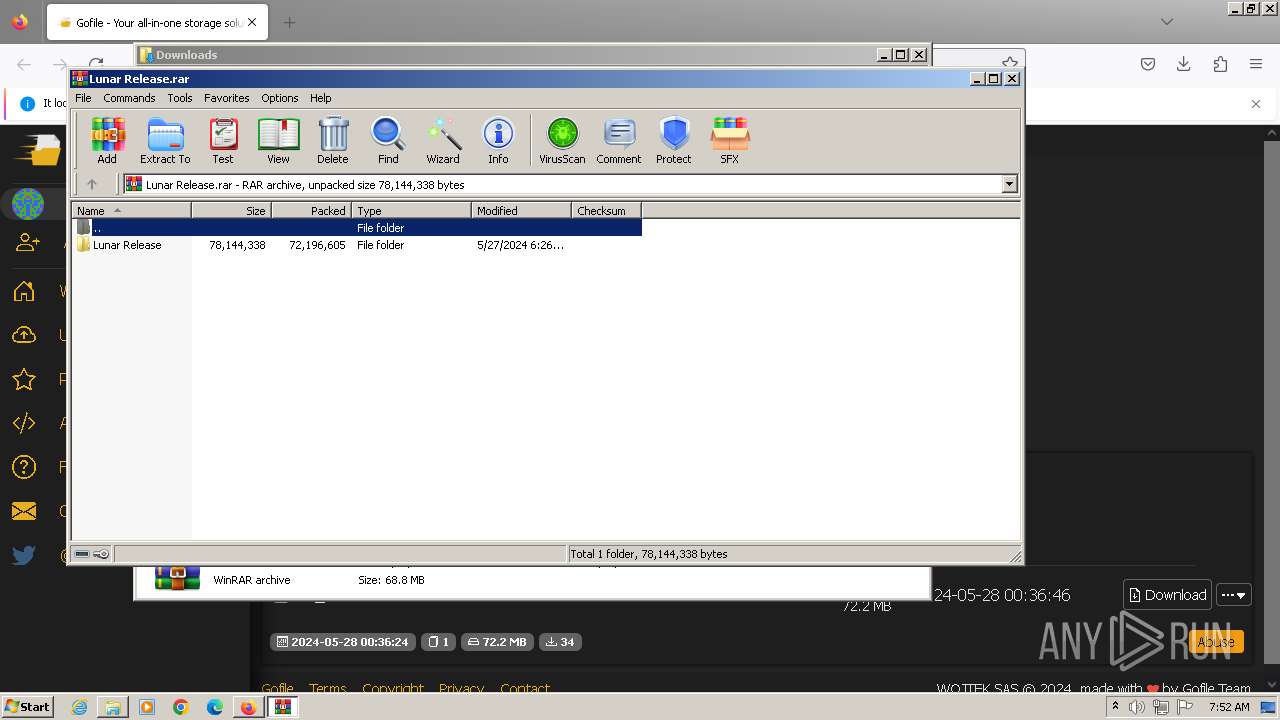Create SFX archive with SFX icon

tap(730, 141)
